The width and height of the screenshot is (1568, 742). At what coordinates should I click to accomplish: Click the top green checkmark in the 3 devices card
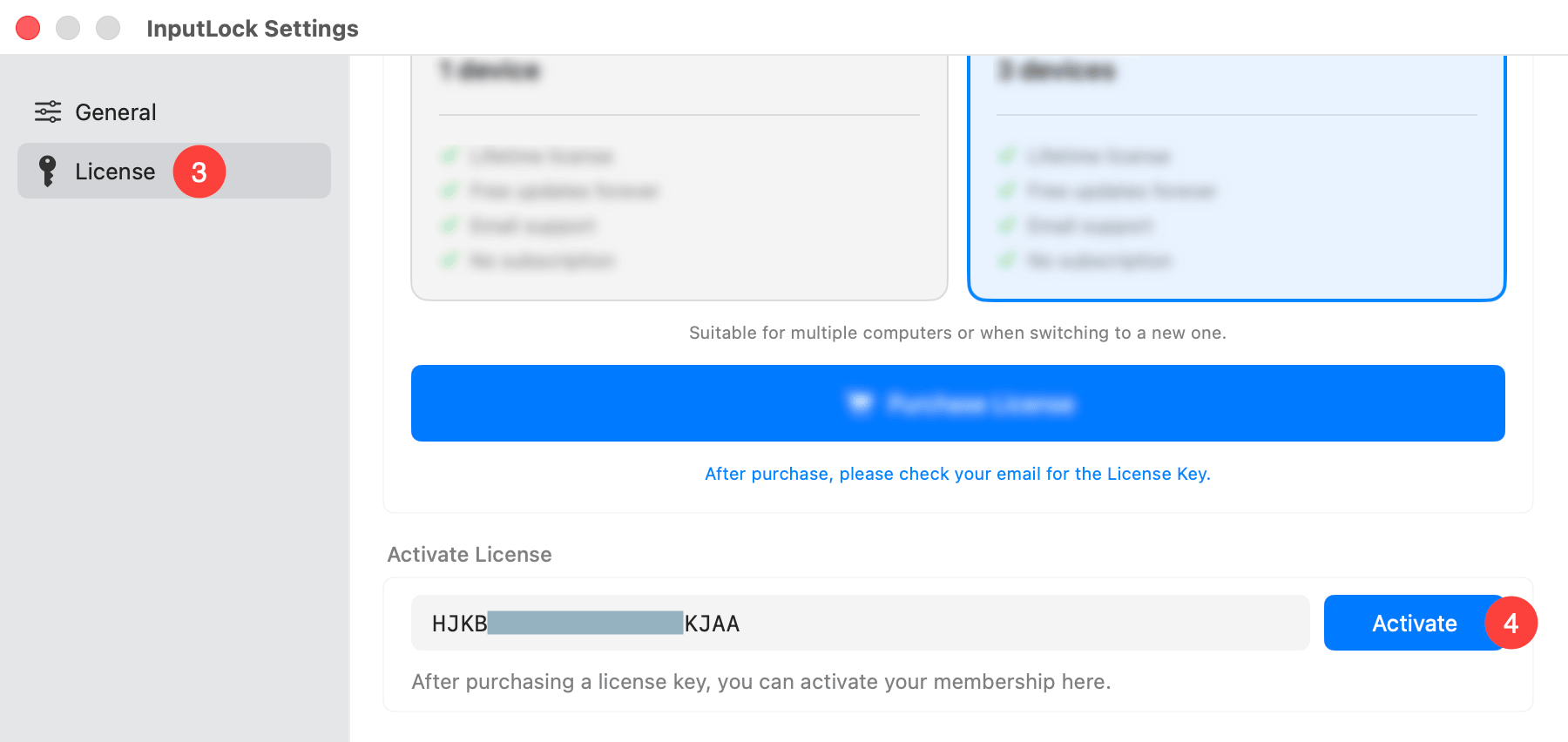click(1007, 156)
